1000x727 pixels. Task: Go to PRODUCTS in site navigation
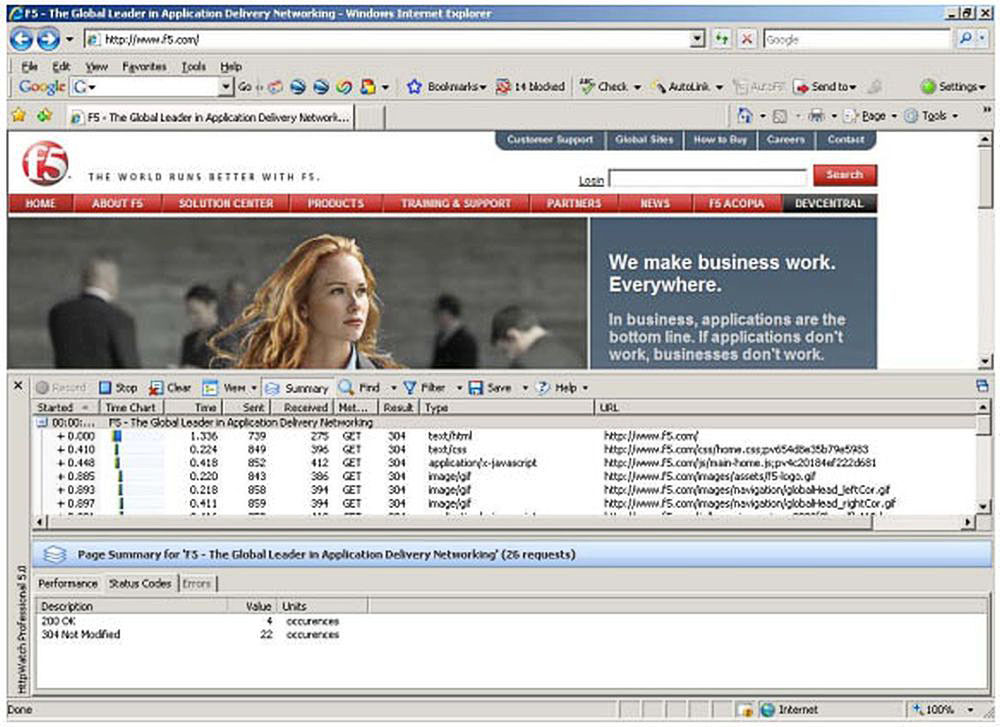point(335,203)
